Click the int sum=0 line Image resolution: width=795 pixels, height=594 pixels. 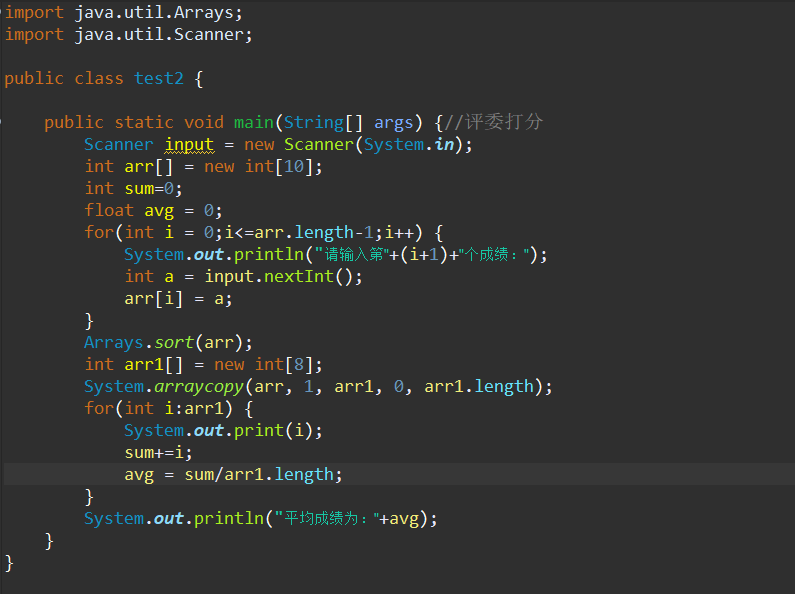coord(133,189)
